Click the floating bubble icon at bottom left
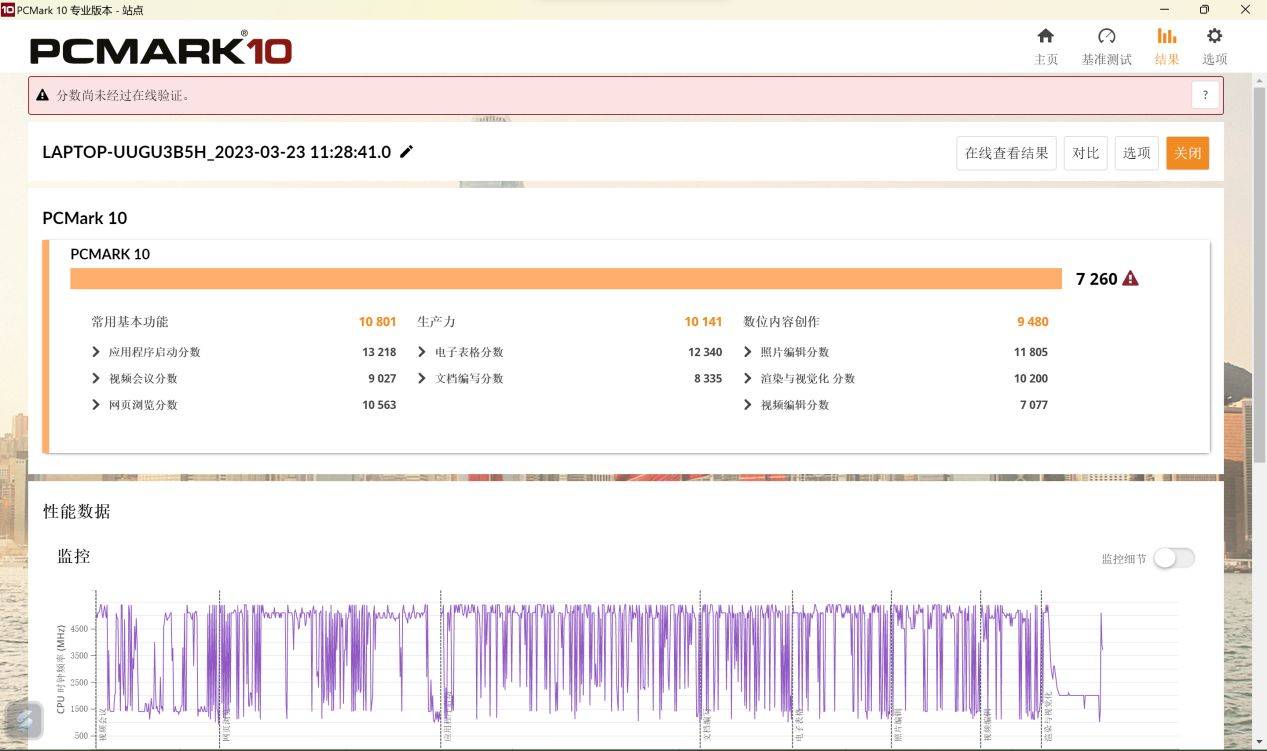Screen dimensions: 1267x751 point(22,720)
